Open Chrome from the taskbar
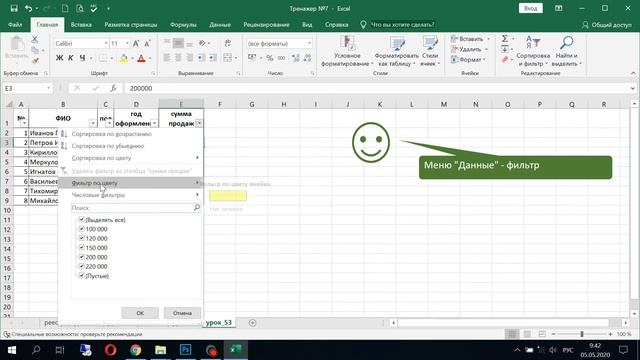640x360 pixels. click(x=136, y=350)
